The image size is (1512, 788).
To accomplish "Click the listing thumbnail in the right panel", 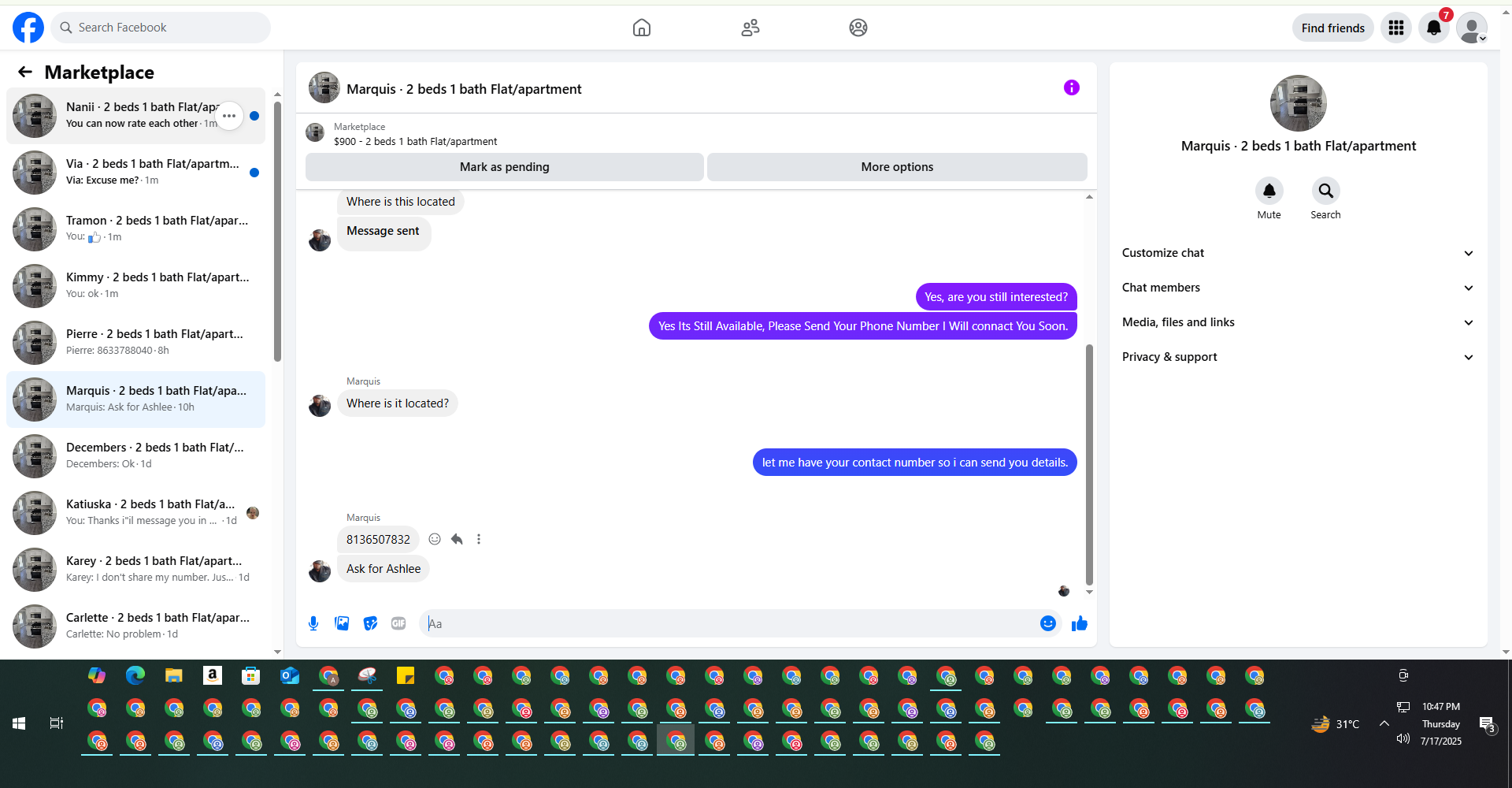I will (x=1299, y=103).
